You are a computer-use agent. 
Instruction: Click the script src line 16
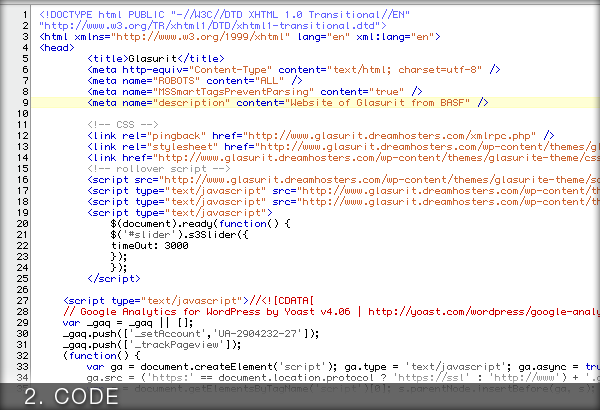[x=343, y=180]
